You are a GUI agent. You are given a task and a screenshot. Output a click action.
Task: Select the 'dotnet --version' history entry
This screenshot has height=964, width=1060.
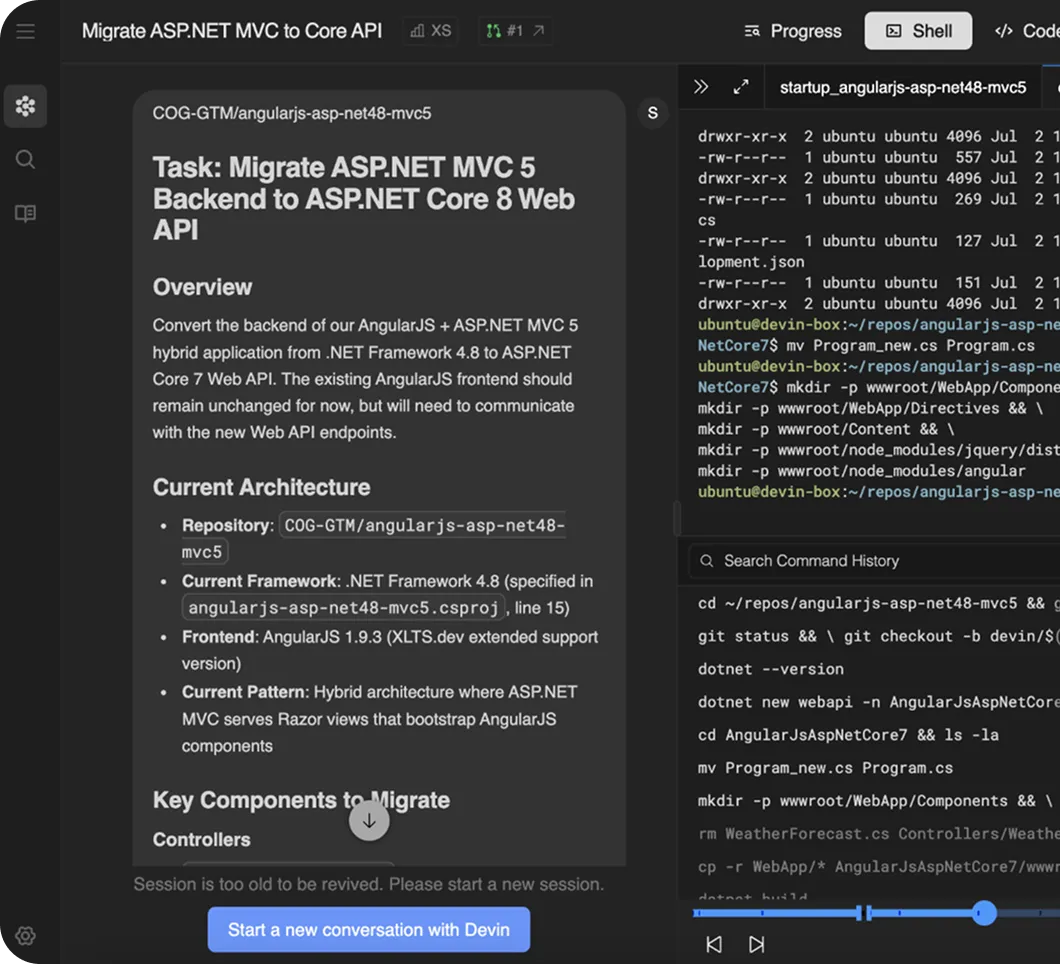pyautogui.click(x=771, y=669)
